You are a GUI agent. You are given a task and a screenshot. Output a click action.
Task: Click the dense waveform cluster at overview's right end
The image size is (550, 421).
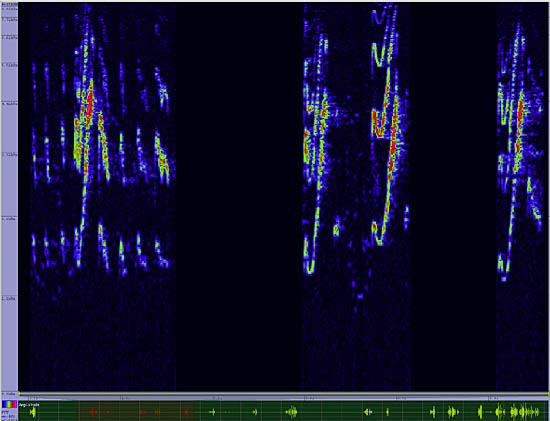518,412
